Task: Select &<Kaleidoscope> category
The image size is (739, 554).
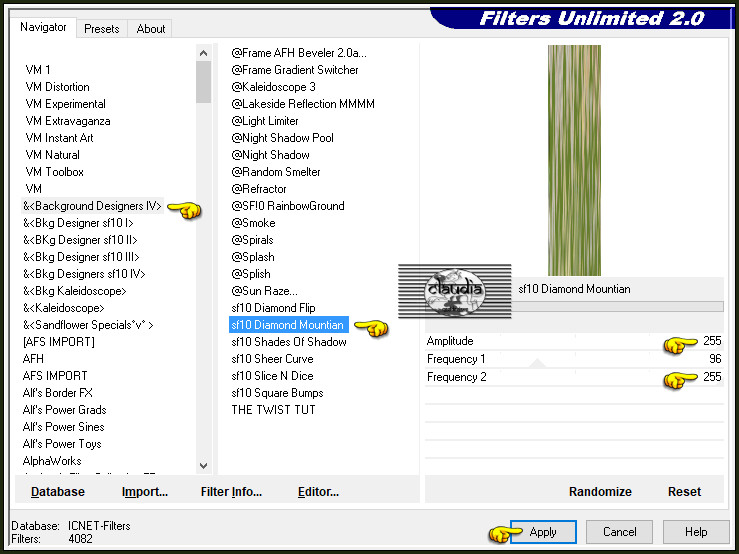Action: click(64, 307)
